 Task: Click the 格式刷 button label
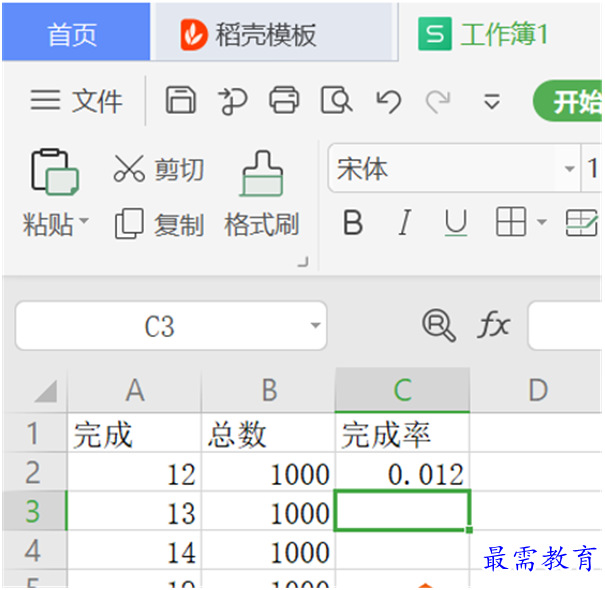[x=262, y=224]
